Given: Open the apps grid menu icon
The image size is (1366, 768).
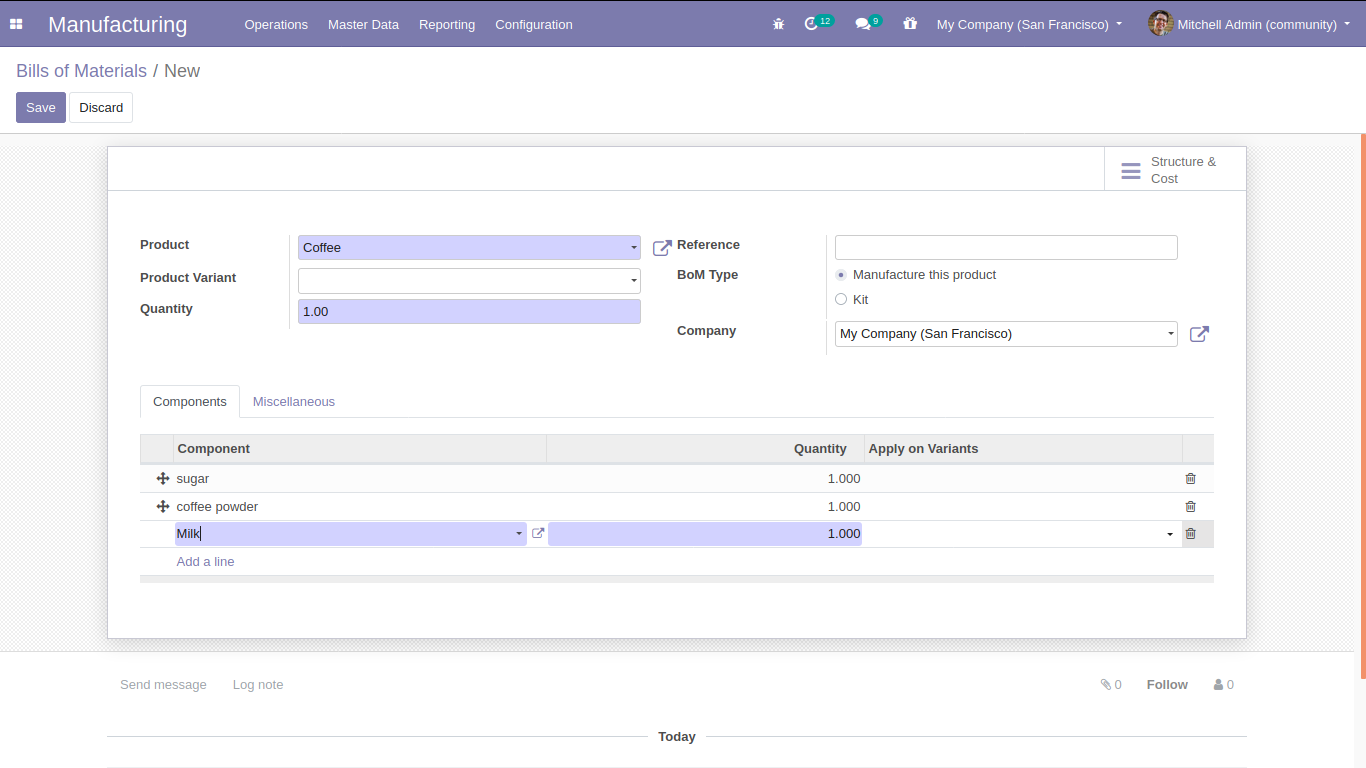Looking at the screenshot, I should [16, 24].
